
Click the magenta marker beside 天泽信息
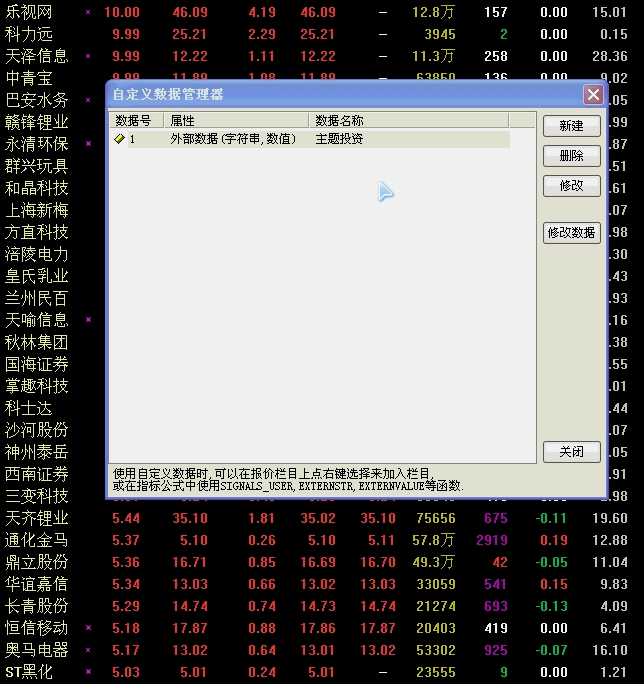[x=88, y=56]
